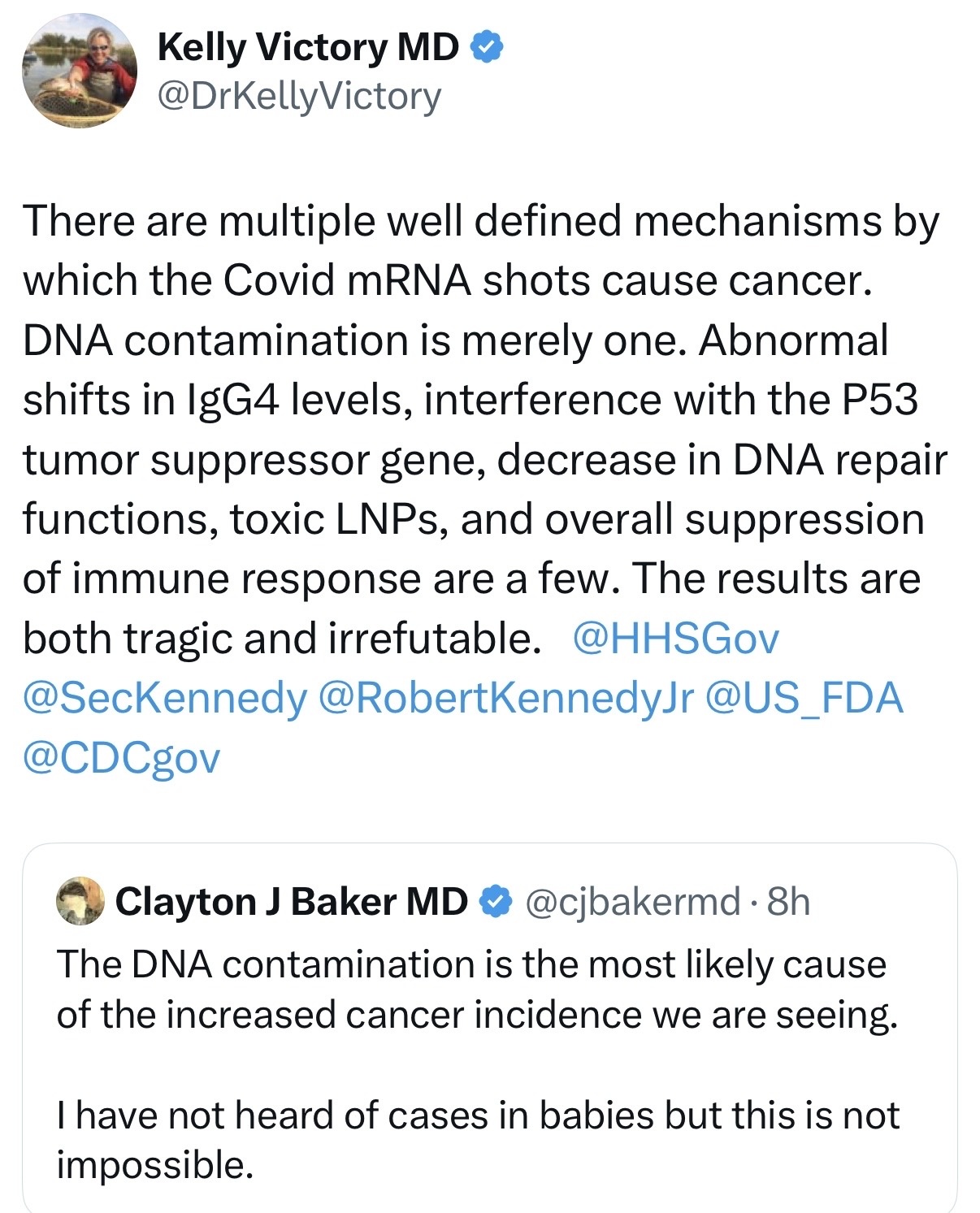Open the @SecKennedy mention
The height and width of the screenshot is (1213, 980).
coord(166,698)
